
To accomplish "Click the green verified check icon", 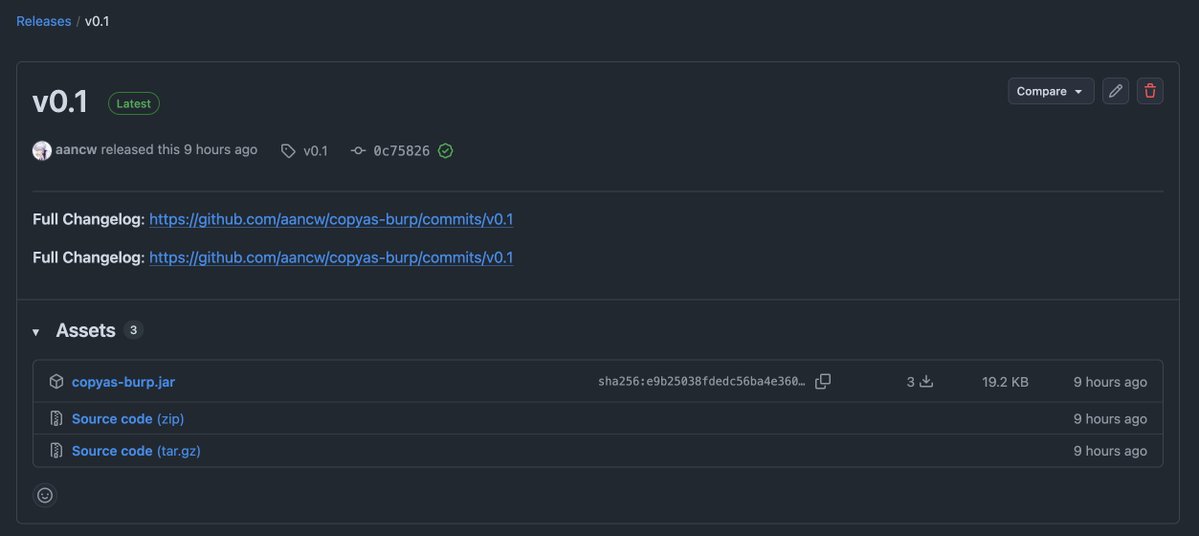I will (446, 151).
